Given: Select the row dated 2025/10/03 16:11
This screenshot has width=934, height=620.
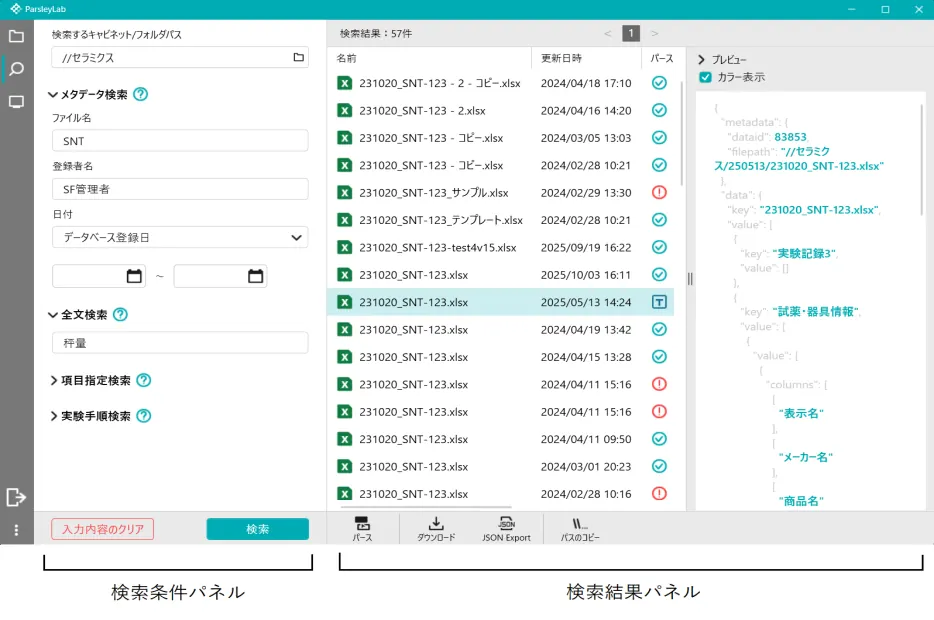Looking at the screenshot, I should coord(500,275).
